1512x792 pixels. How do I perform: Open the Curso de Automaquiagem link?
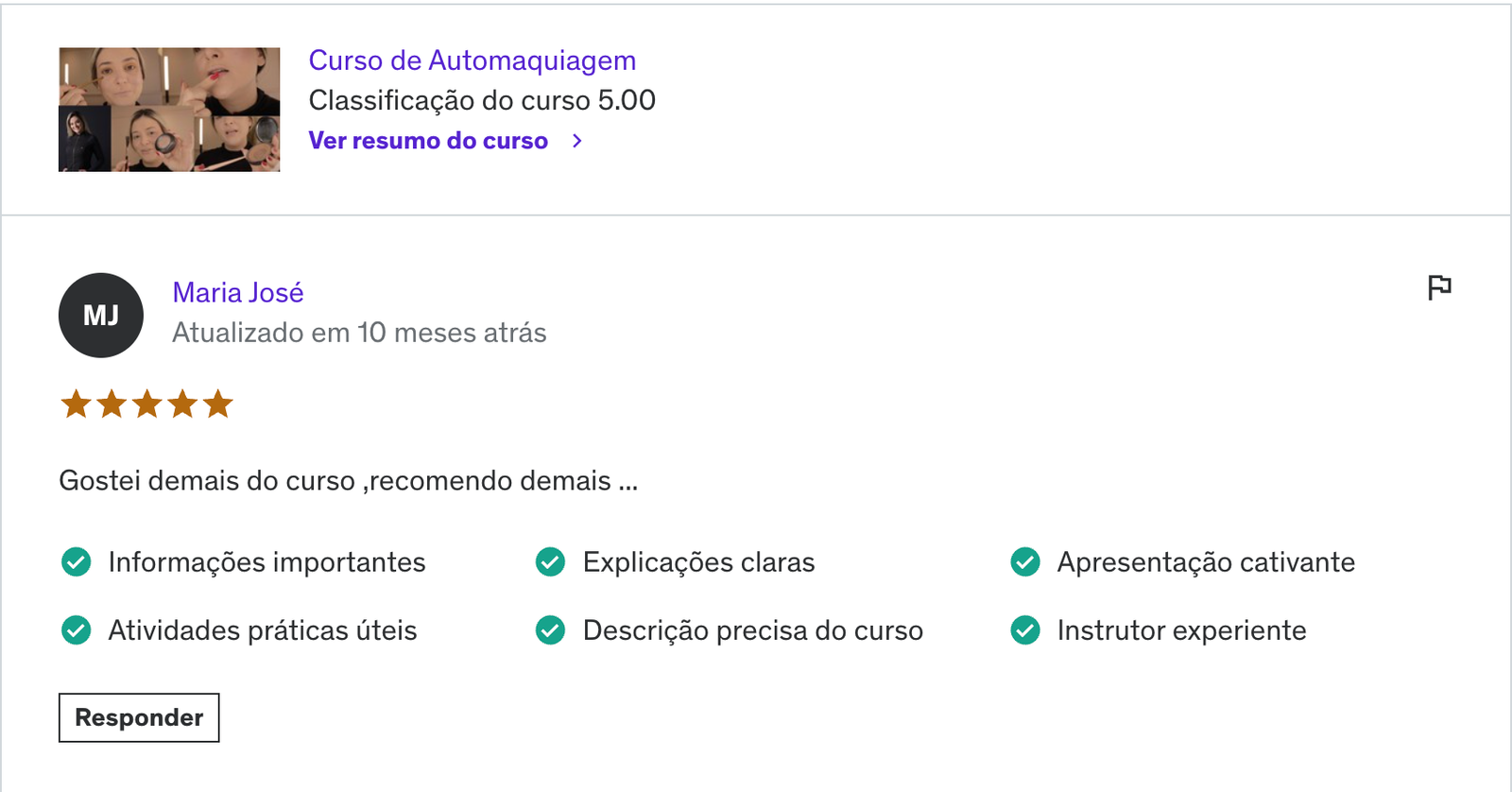[x=472, y=60]
